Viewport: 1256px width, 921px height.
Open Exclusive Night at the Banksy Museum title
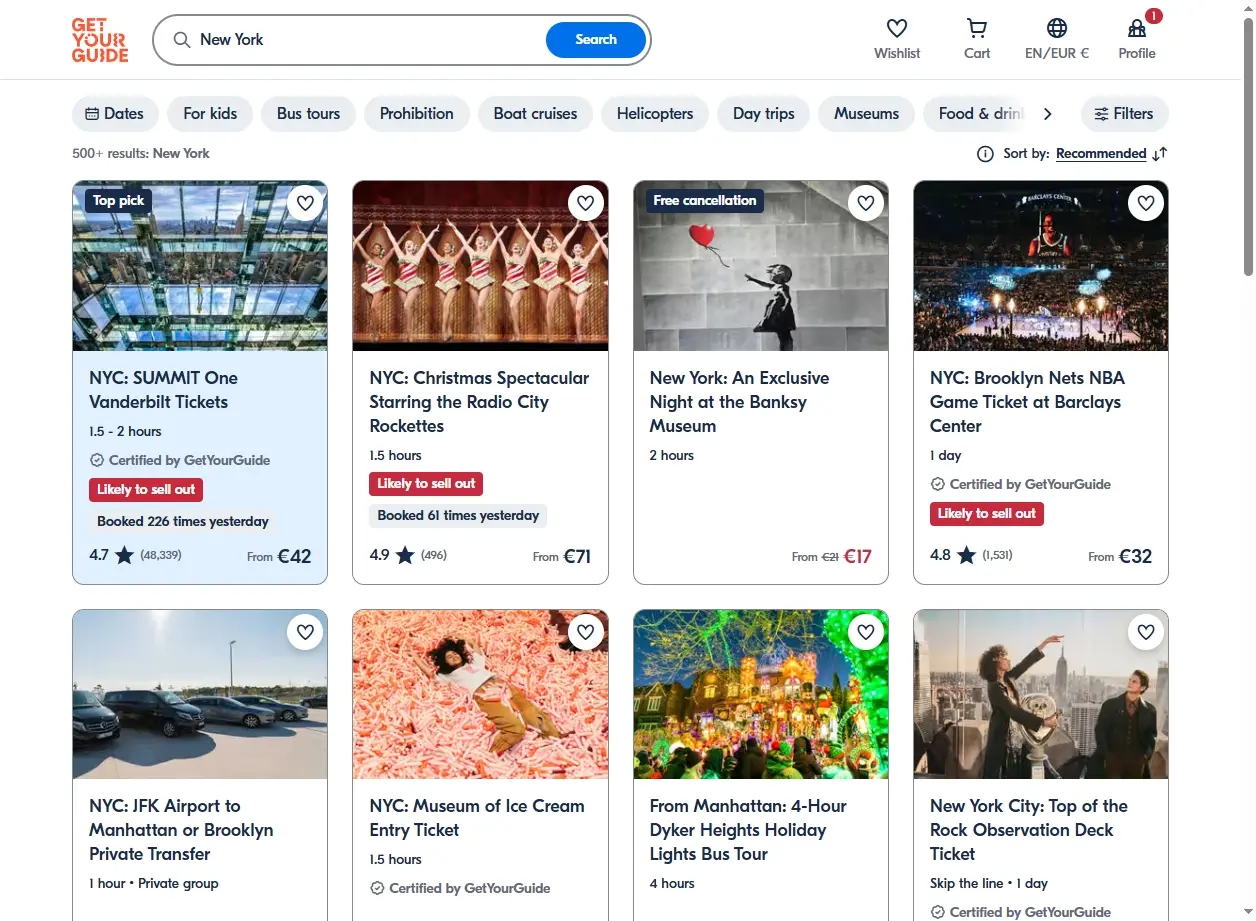(739, 402)
